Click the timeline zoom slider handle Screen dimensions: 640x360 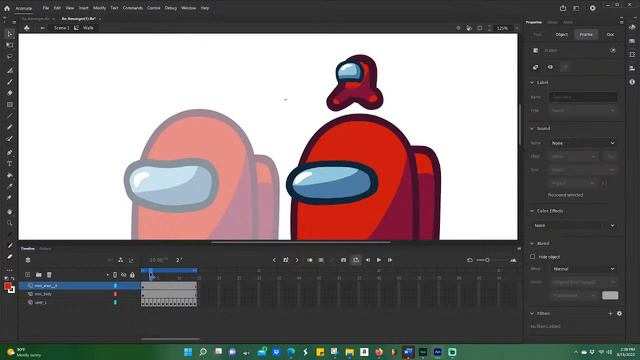487,260
